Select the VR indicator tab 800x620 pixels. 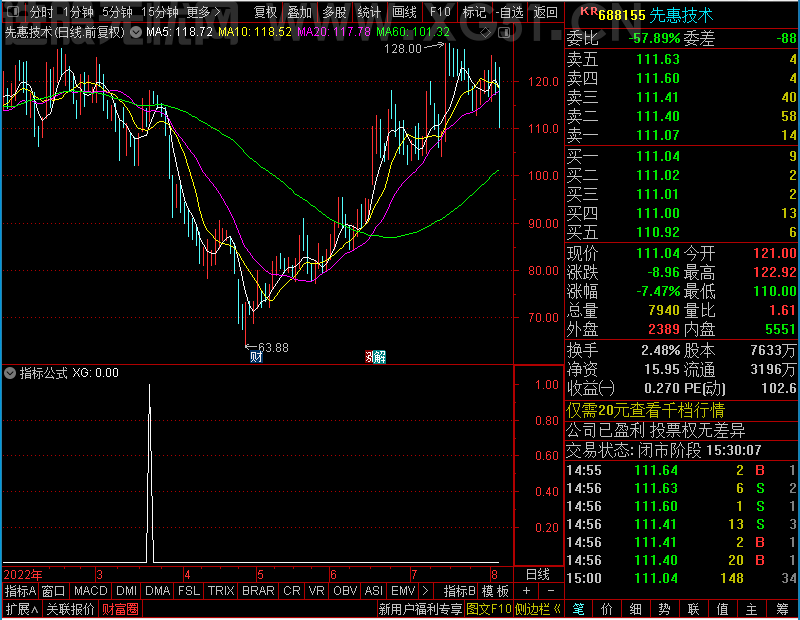316,591
